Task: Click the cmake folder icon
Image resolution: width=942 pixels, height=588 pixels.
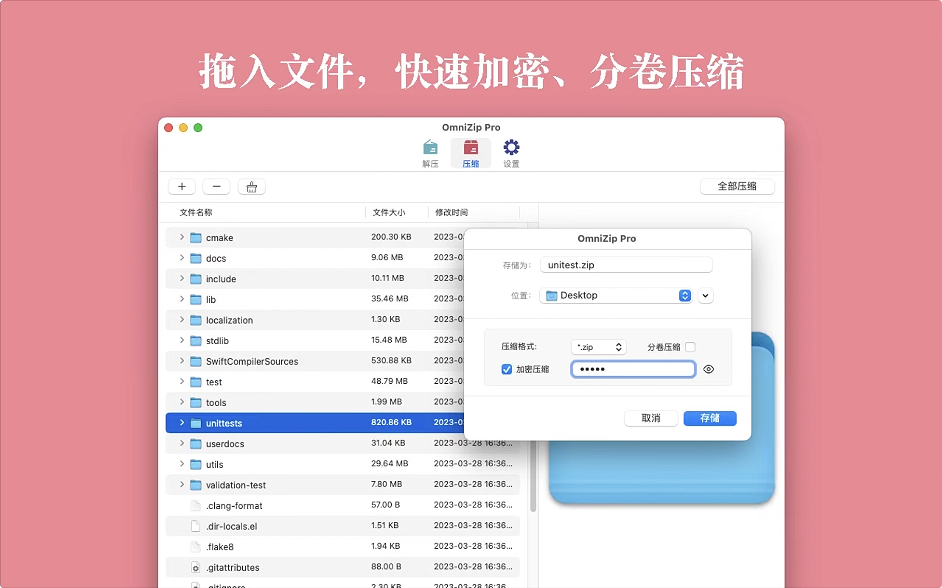Action: (x=196, y=238)
